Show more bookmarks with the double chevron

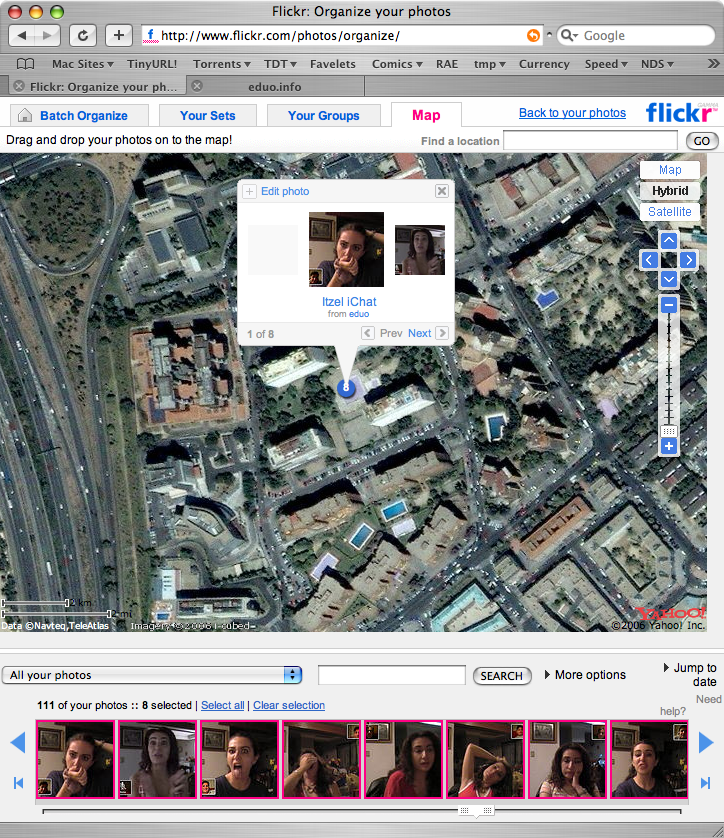tap(713, 64)
